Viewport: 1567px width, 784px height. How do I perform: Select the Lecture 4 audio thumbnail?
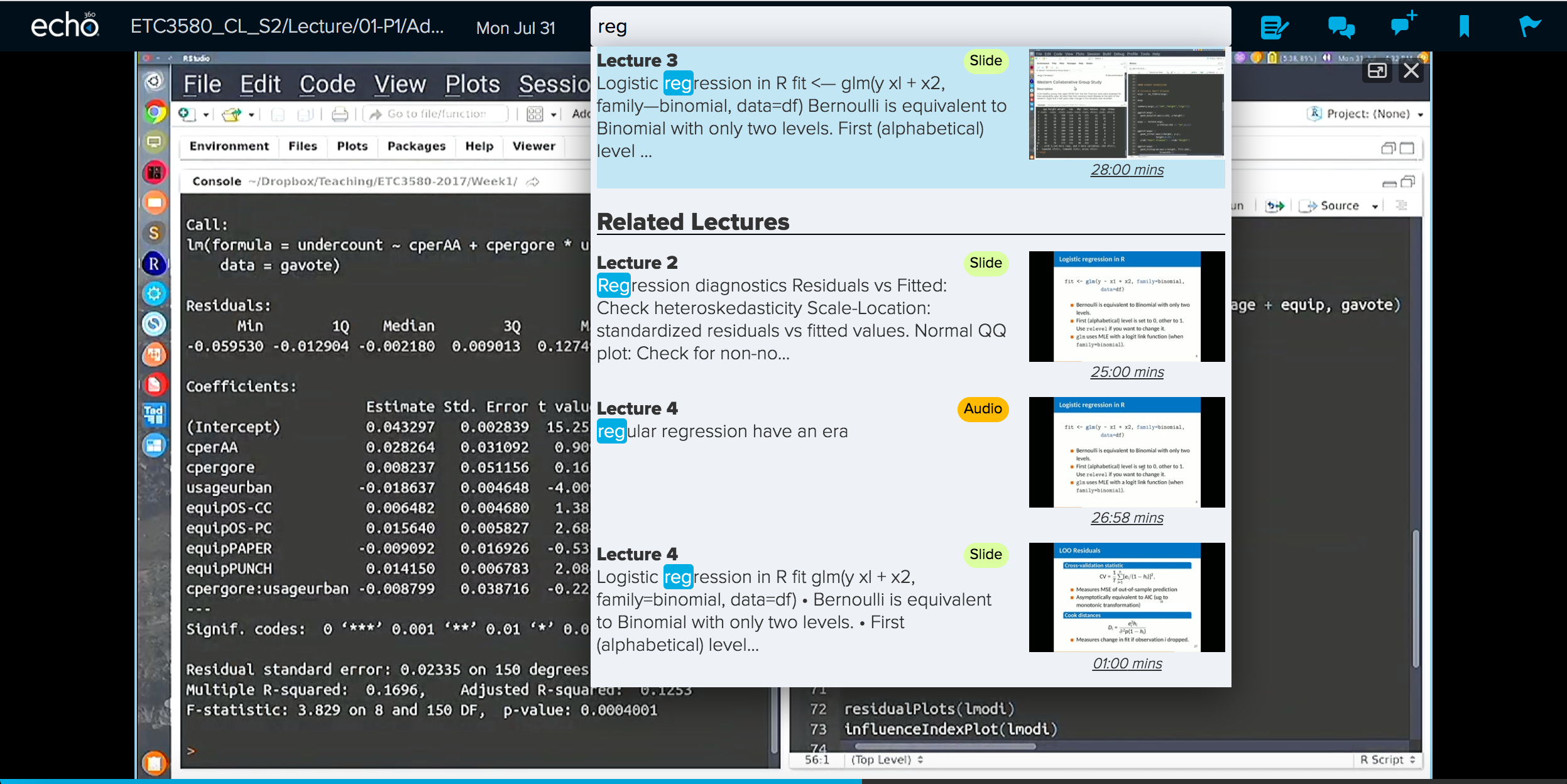point(1127,452)
